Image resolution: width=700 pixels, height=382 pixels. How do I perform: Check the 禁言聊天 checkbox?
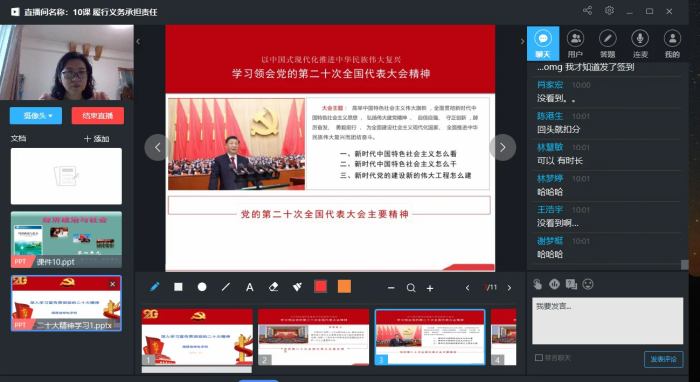(539, 357)
